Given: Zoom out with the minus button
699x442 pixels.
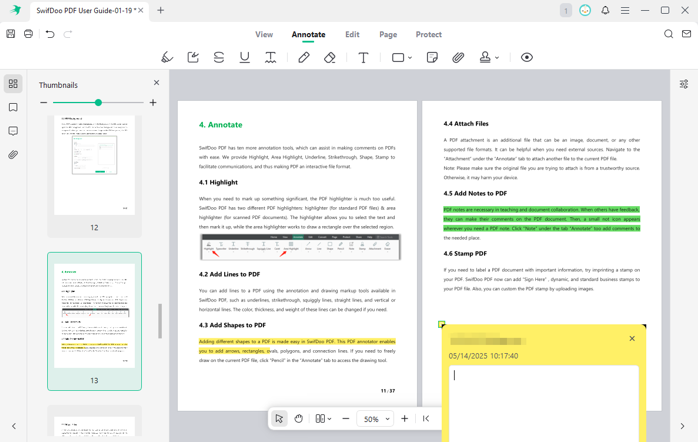Looking at the screenshot, I should tap(345, 418).
